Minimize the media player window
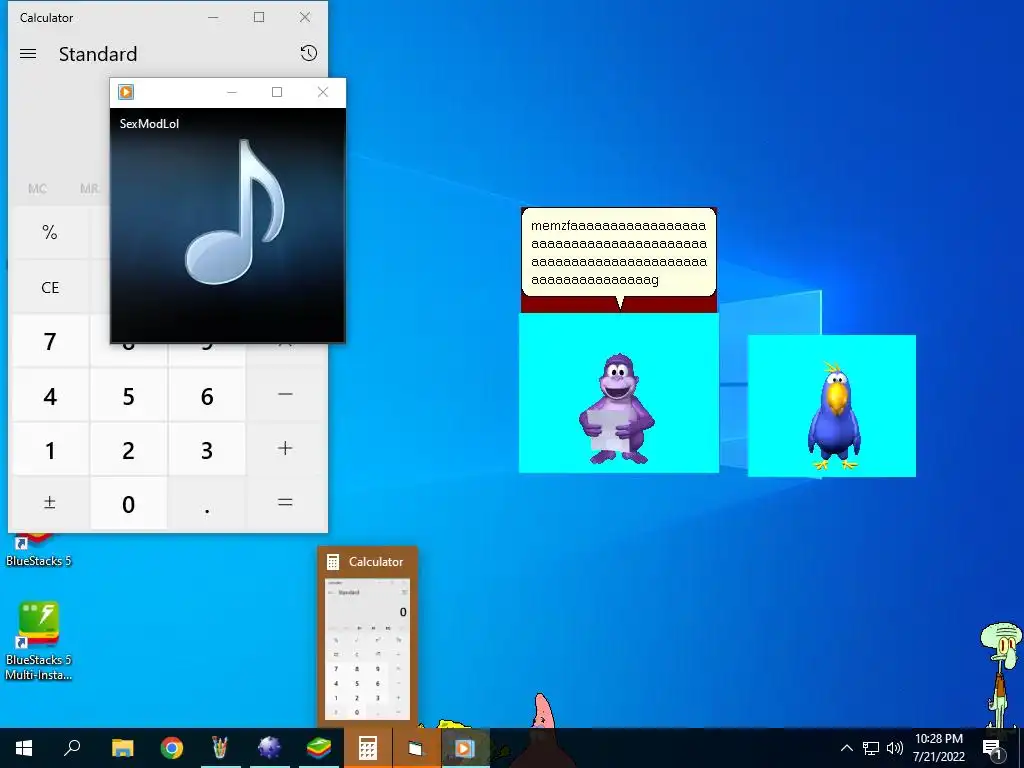The width and height of the screenshot is (1024, 768). (232, 92)
